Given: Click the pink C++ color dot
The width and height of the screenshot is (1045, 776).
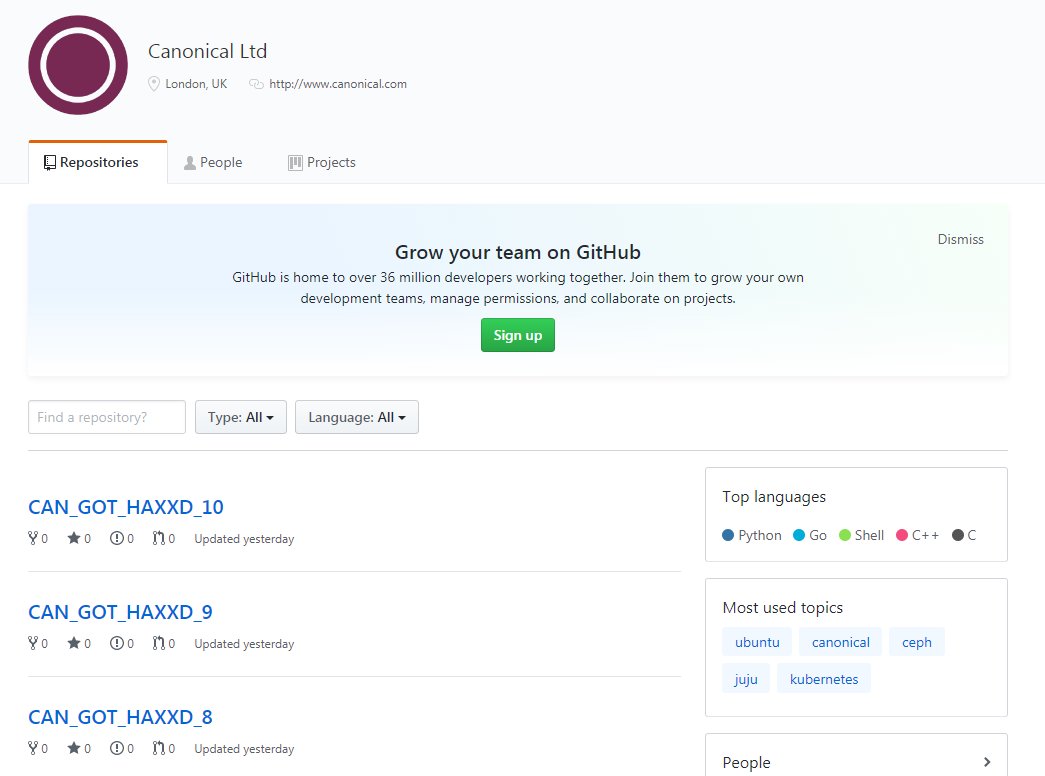Looking at the screenshot, I should click(902, 535).
